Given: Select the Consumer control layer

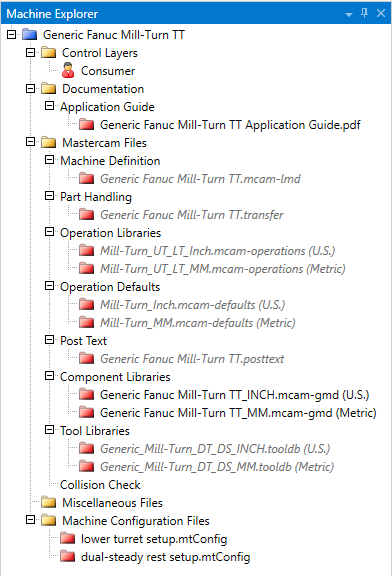Looking at the screenshot, I should 108,71.
